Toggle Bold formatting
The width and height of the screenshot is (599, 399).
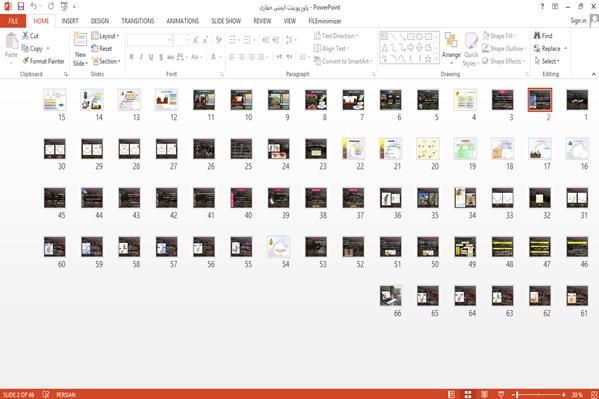[131, 57]
